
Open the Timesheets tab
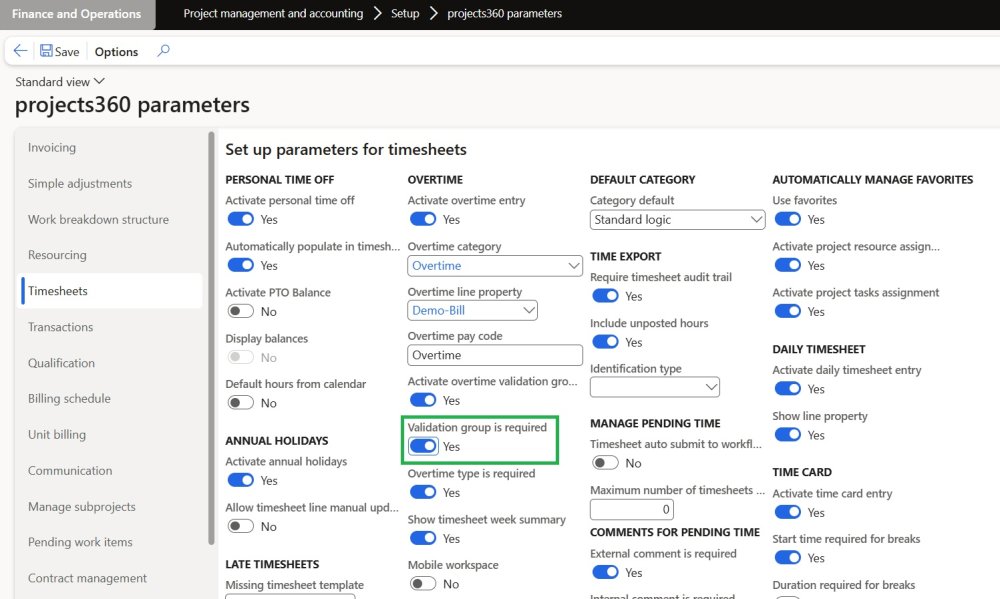(58, 291)
